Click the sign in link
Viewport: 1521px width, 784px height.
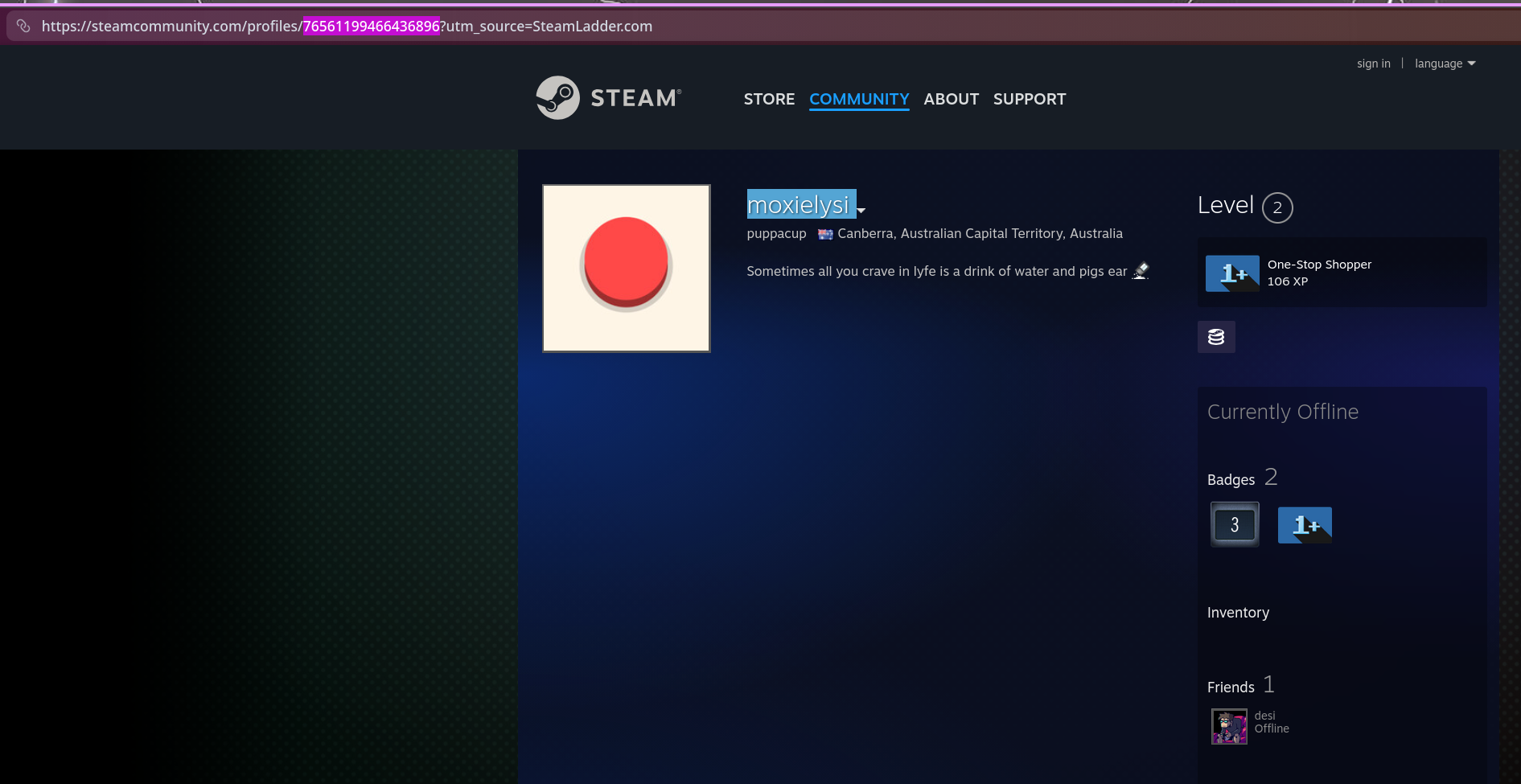(1373, 64)
